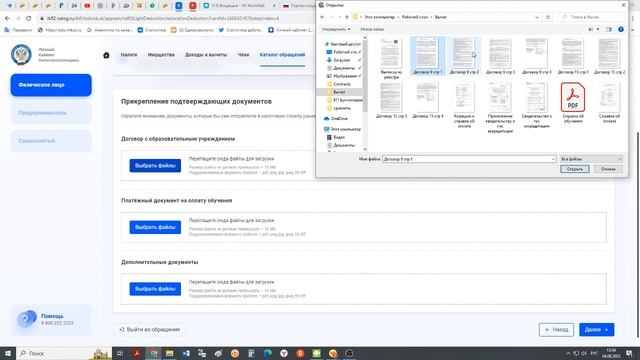Choose files for Дополнительные документы

pyautogui.click(x=155, y=289)
